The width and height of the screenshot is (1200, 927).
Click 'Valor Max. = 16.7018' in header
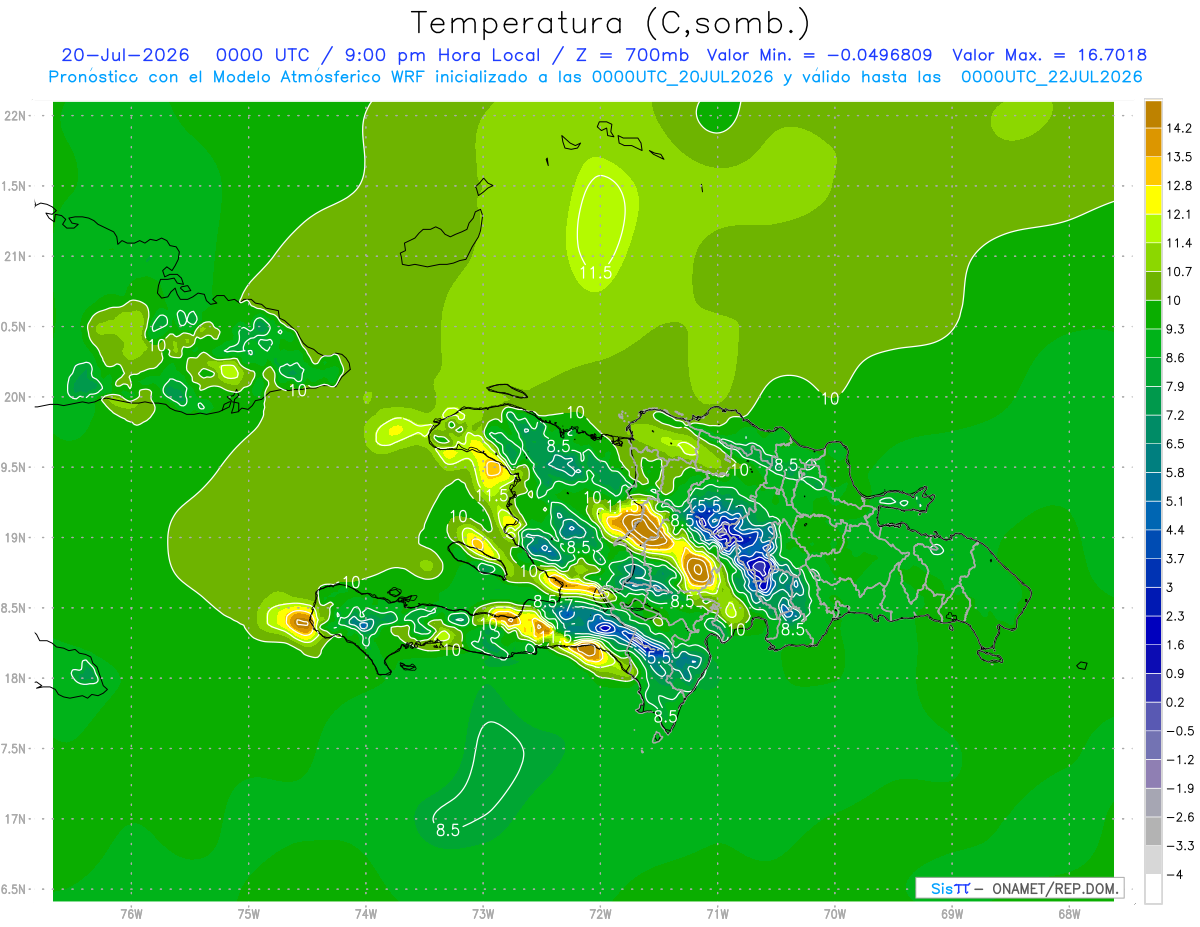pyautogui.click(x=1049, y=55)
